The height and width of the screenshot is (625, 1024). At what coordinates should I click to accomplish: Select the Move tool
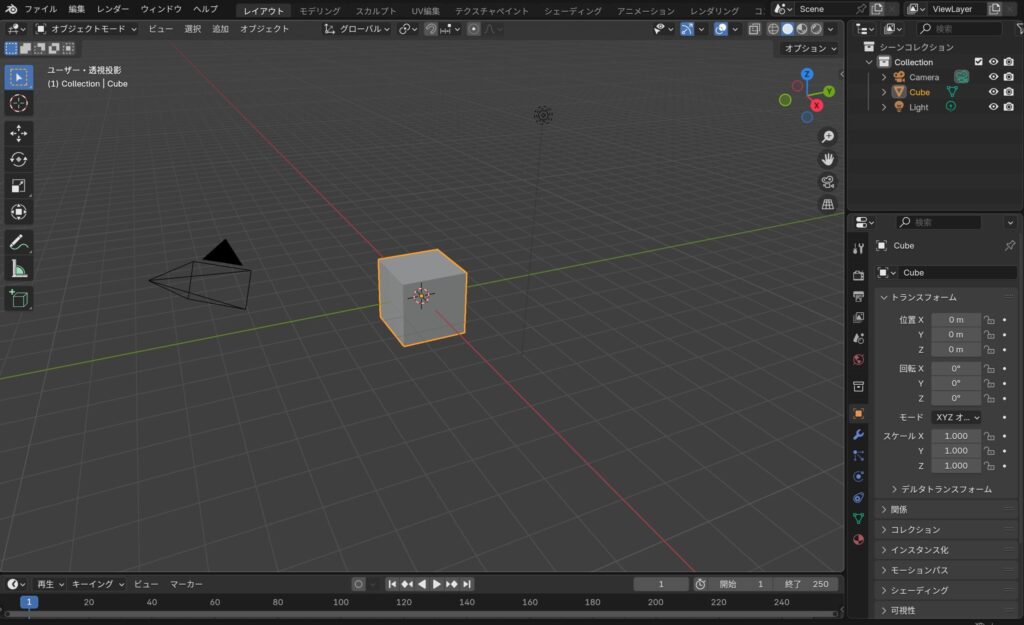click(x=18, y=133)
